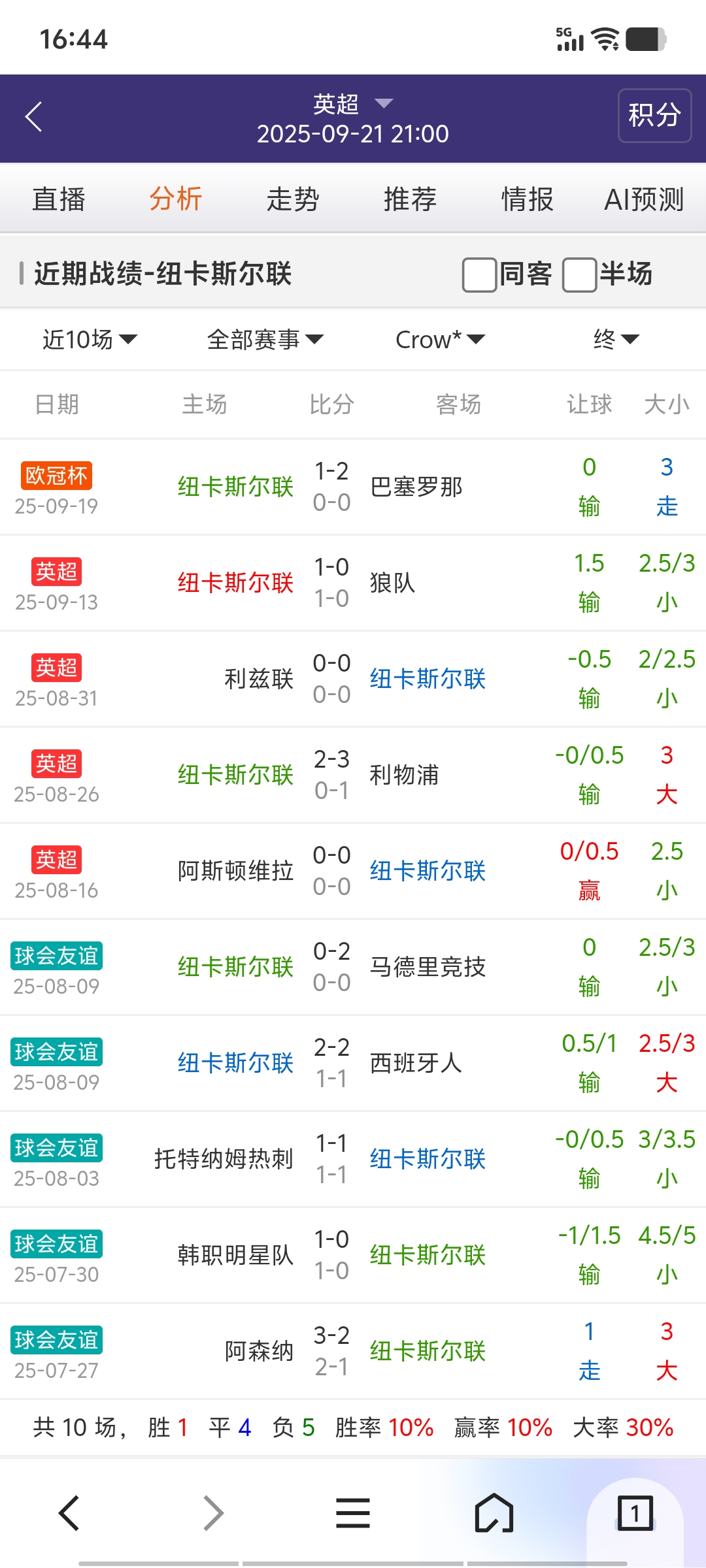Viewport: 706px width, 1568px height.
Task: Enable the 同客 checkbox
Action: click(479, 274)
